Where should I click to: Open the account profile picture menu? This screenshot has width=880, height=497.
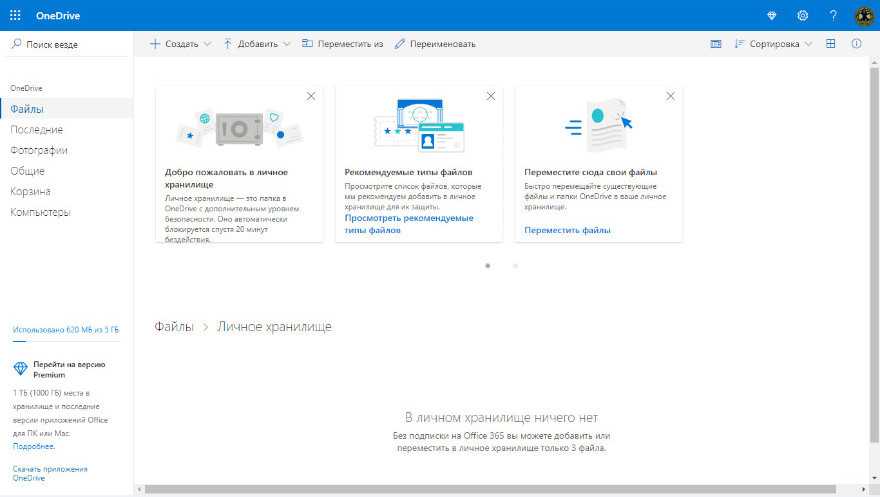(865, 15)
